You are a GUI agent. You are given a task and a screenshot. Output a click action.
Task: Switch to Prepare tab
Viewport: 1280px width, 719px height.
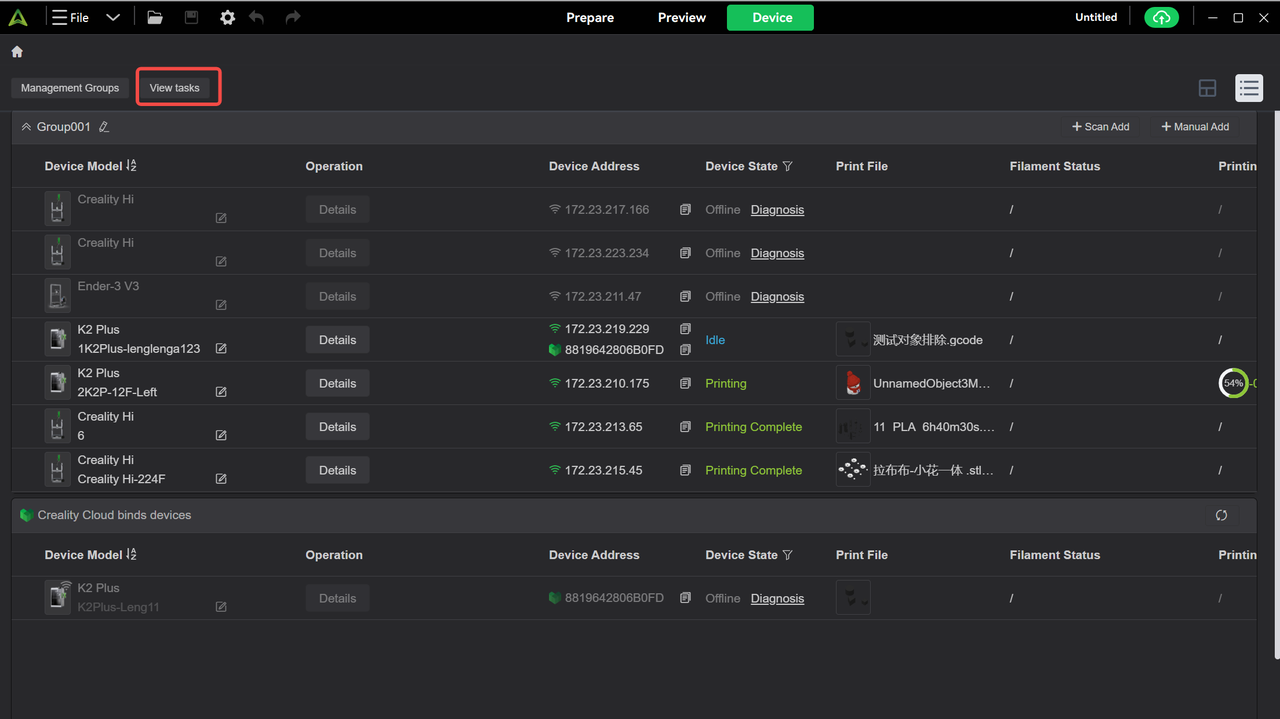[590, 17]
